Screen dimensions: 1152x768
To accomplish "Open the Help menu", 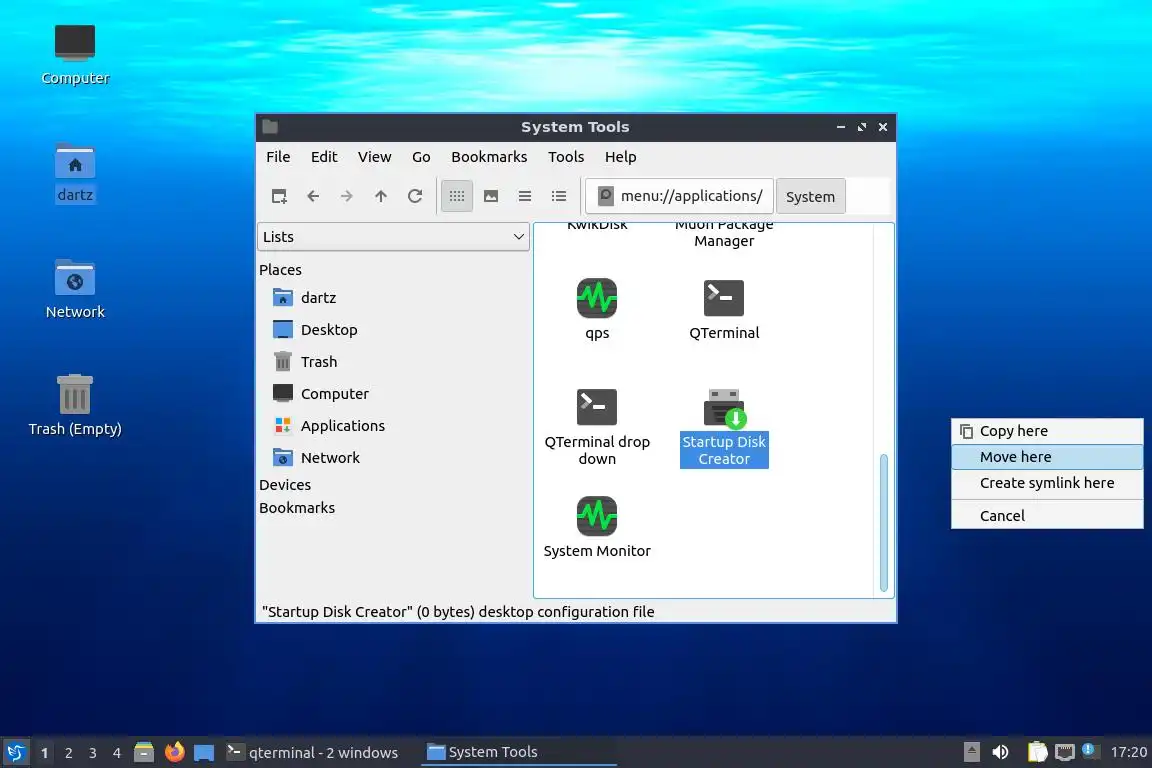I will click(621, 157).
